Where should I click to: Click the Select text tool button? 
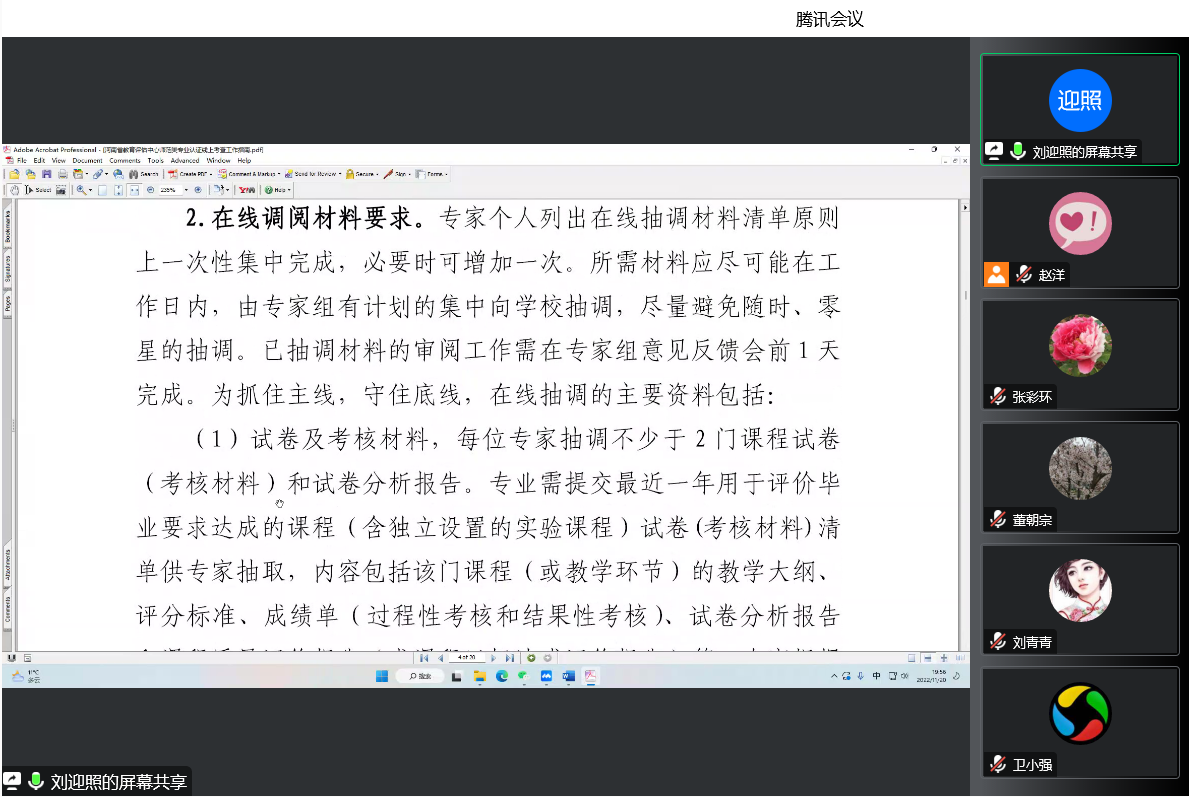(x=38, y=189)
